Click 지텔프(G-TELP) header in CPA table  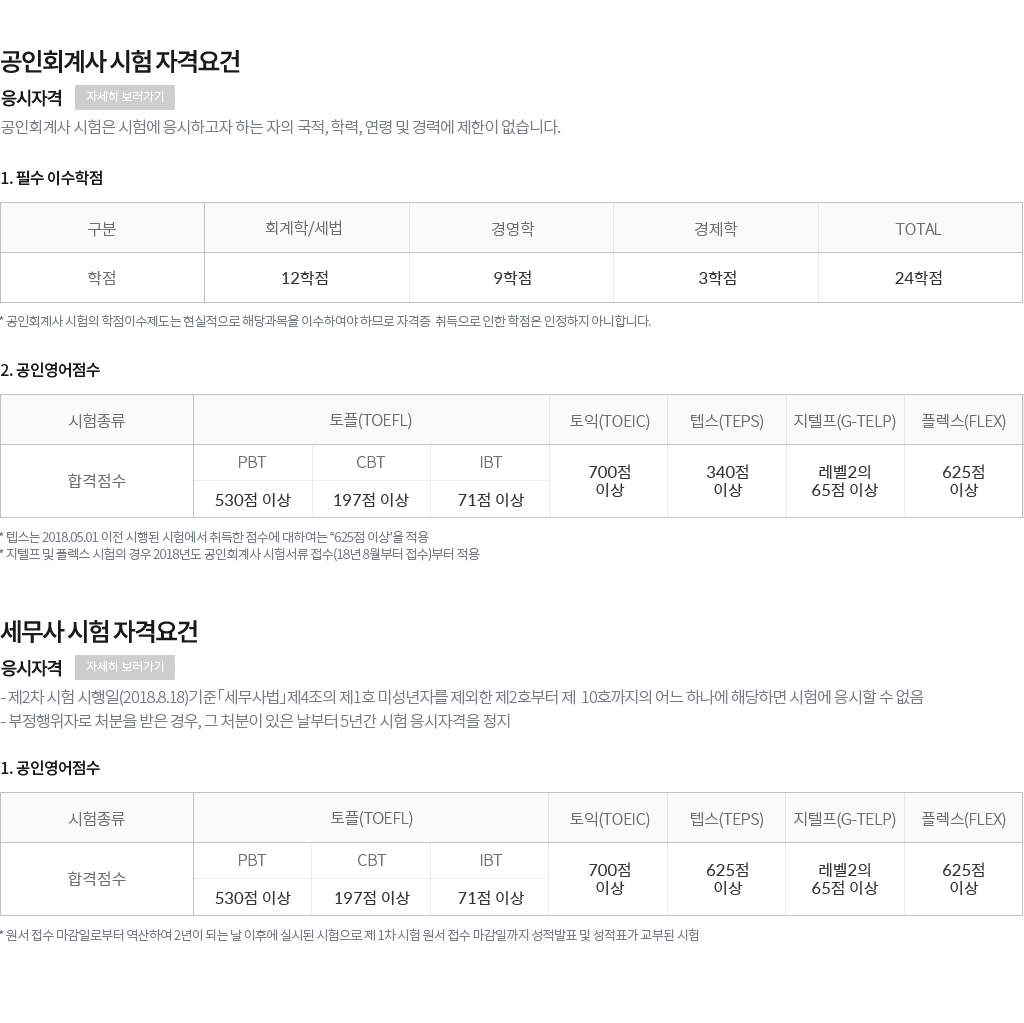point(845,420)
